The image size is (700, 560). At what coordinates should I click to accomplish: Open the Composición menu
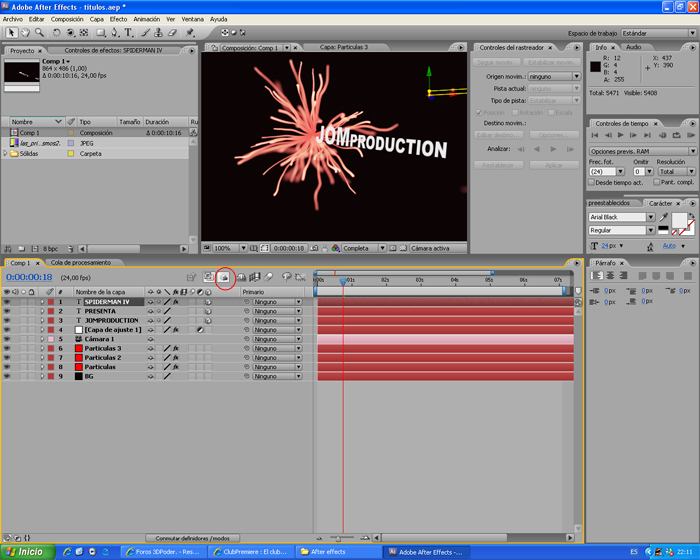pyautogui.click(x=67, y=19)
